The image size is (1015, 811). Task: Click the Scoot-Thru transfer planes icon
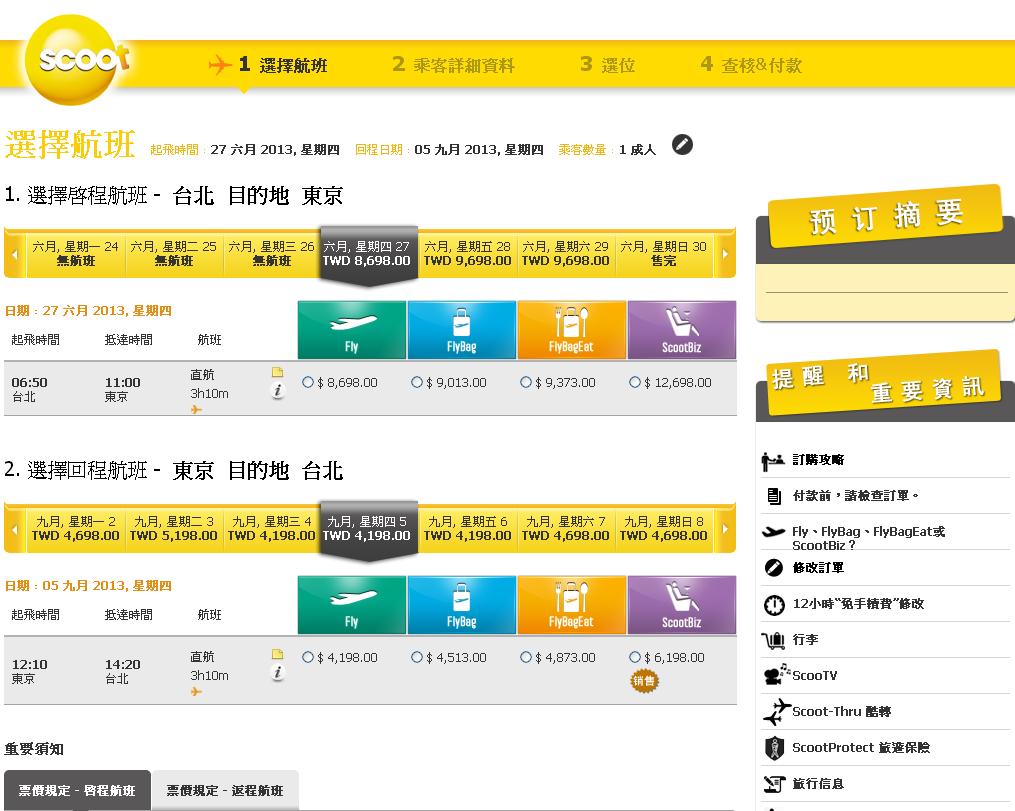[x=777, y=711]
